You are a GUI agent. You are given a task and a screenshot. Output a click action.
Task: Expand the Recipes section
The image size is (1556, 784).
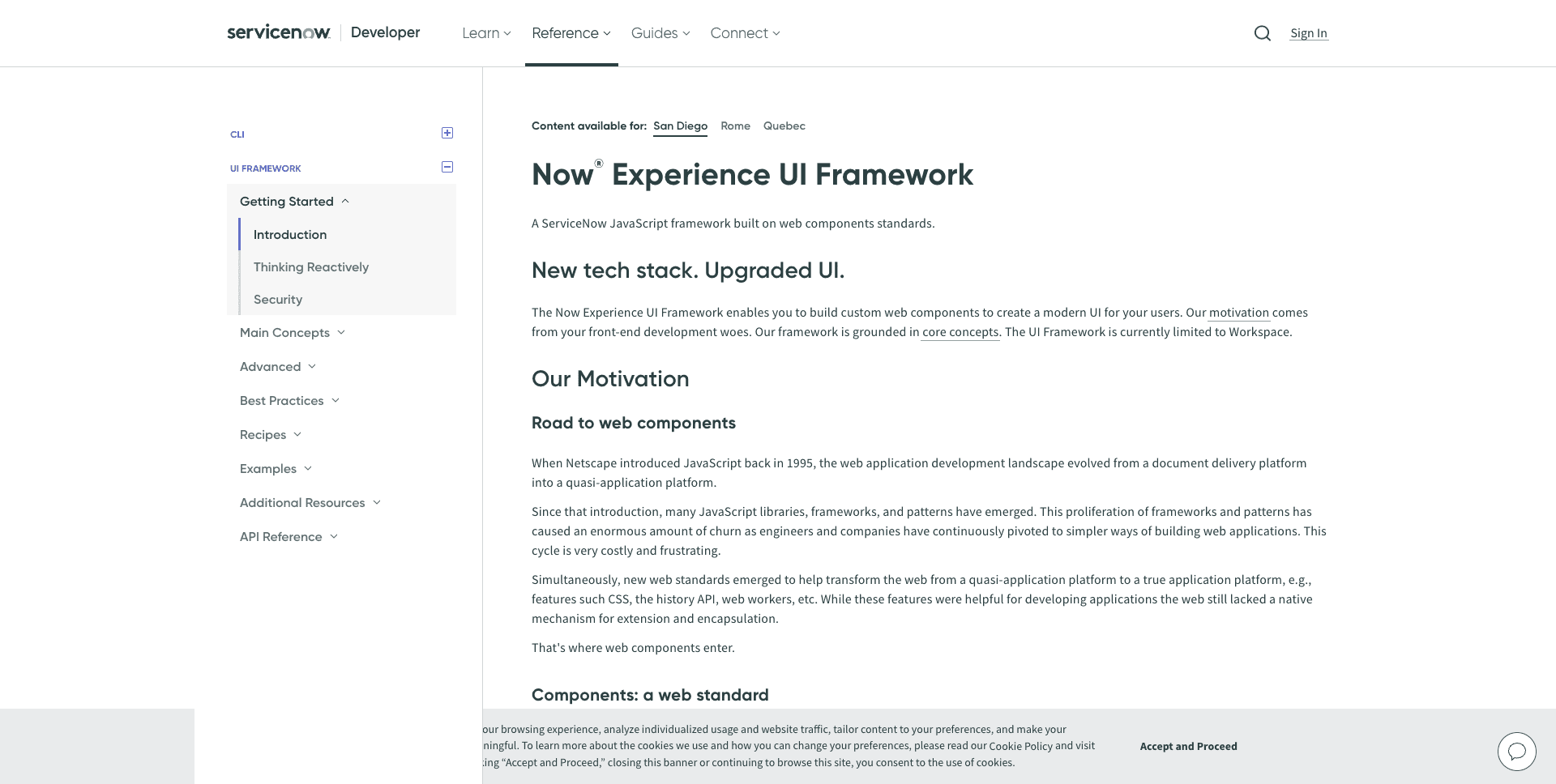coord(271,435)
